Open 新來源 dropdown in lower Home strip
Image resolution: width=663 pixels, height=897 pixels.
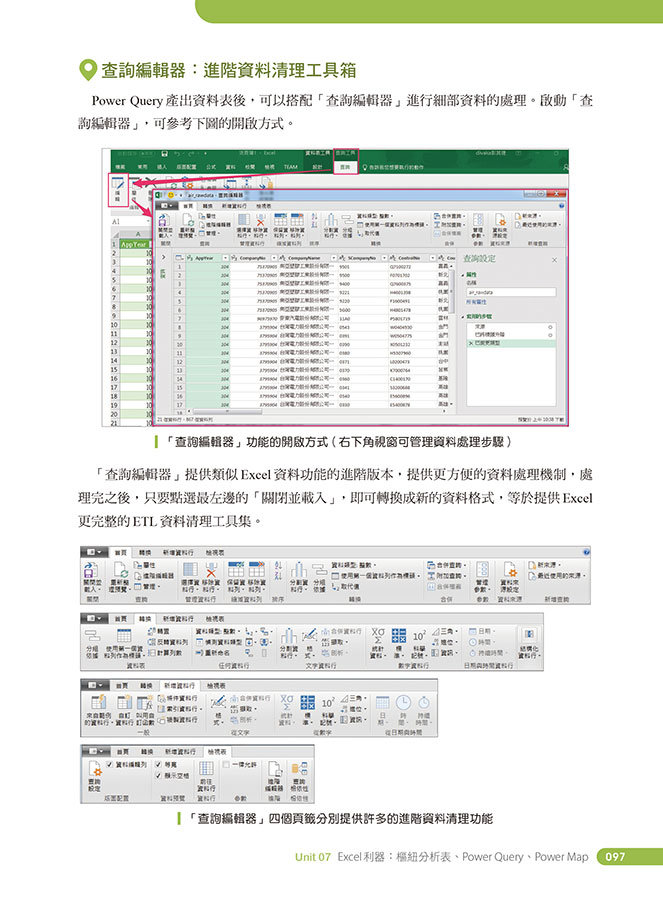coord(545,565)
